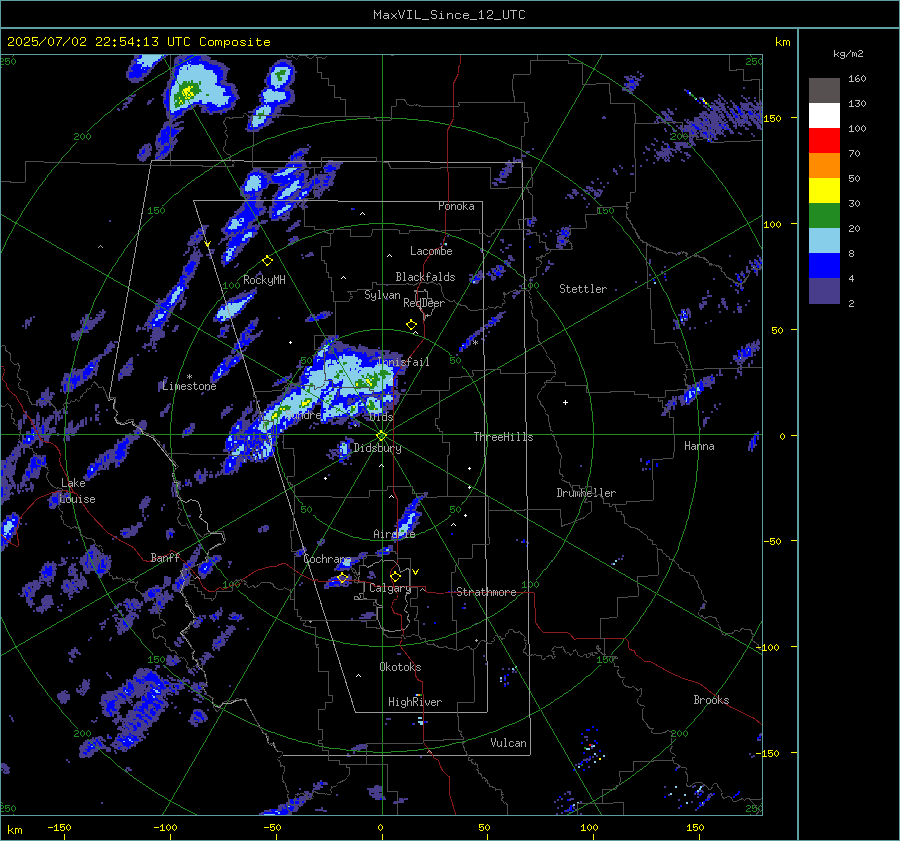Click the 2025/07/02 22:54:13 UTC Composite timestamp
Screen dimensions: 900x841
coord(138,42)
